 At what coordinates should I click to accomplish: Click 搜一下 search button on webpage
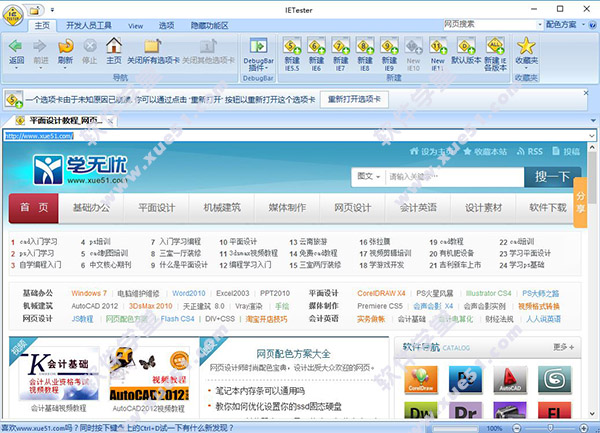point(553,177)
